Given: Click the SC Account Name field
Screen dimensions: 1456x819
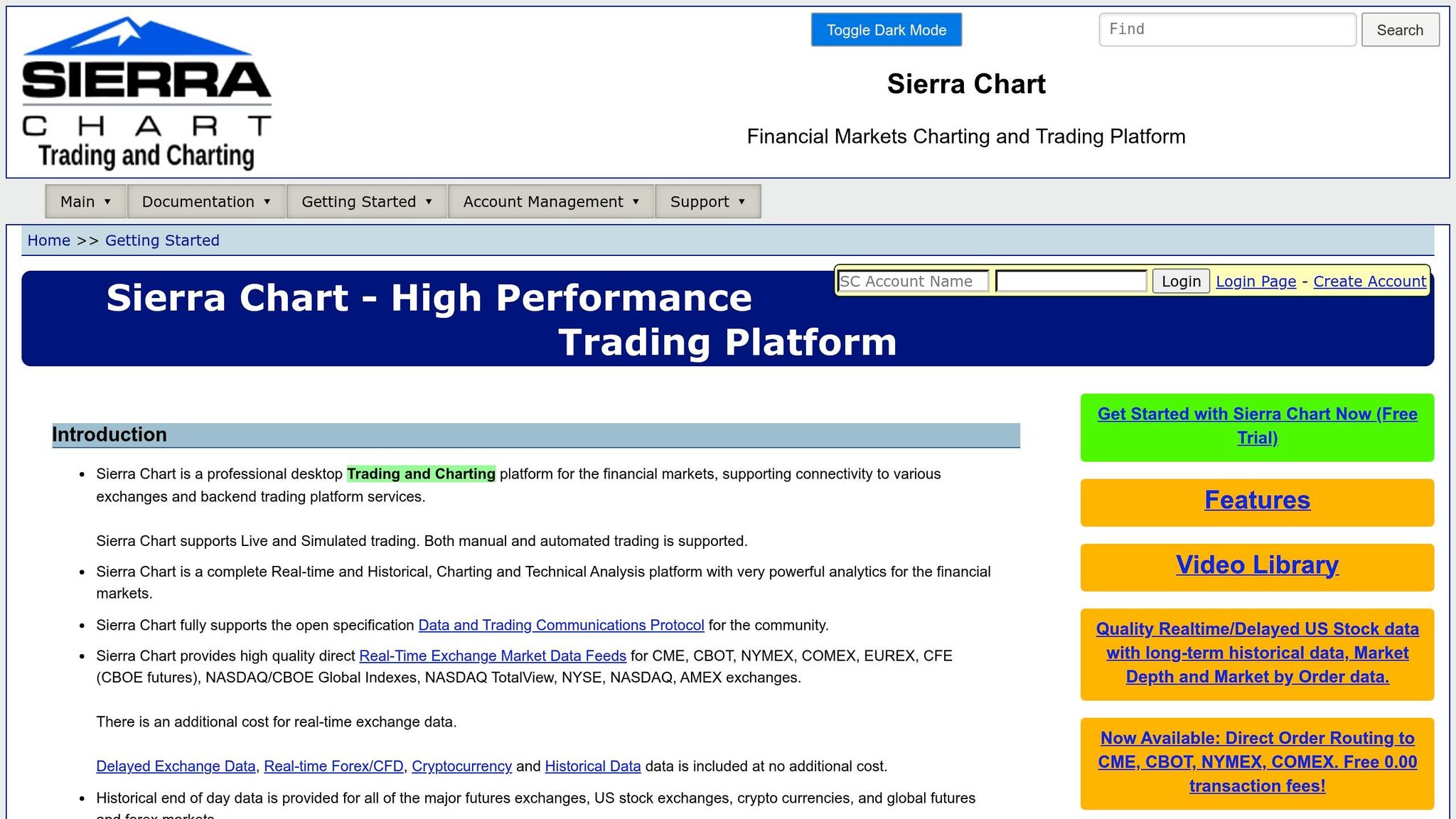Looking at the screenshot, I should coord(913,282).
